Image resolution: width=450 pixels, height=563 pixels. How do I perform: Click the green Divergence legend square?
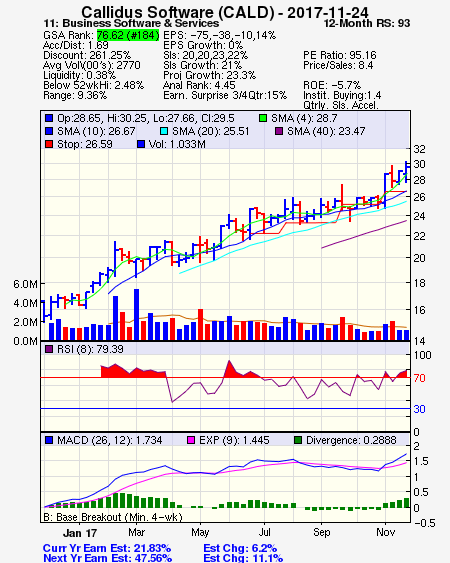click(298, 440)
